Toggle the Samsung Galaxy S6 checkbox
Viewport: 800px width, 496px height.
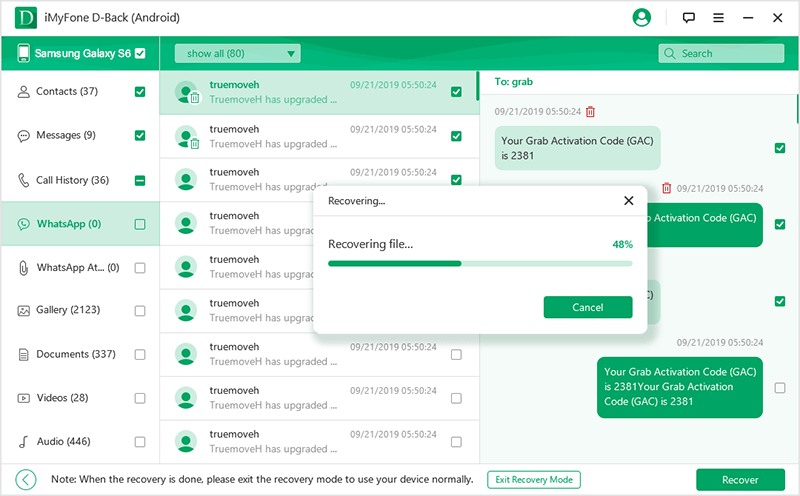tap(140, 53)
